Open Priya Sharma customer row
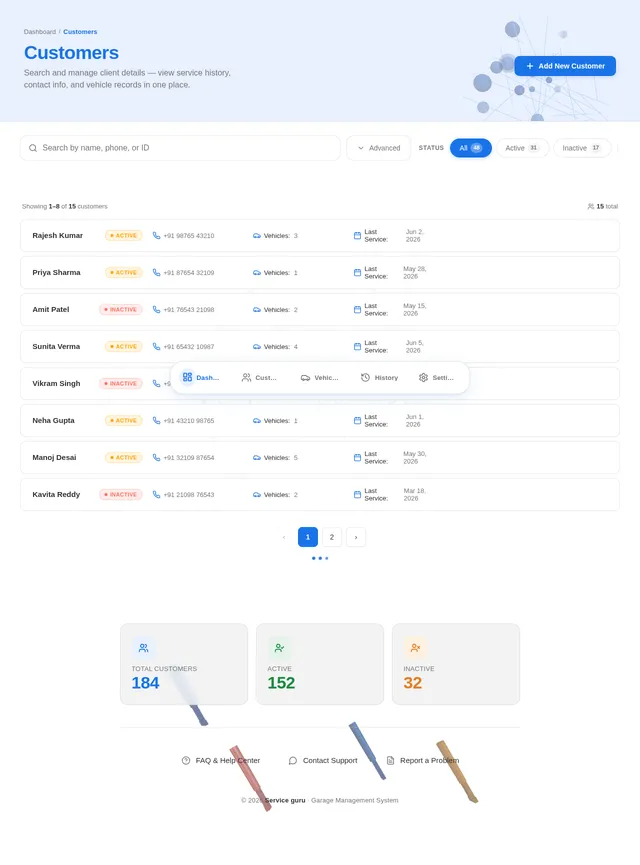 [x=320, y=273]
